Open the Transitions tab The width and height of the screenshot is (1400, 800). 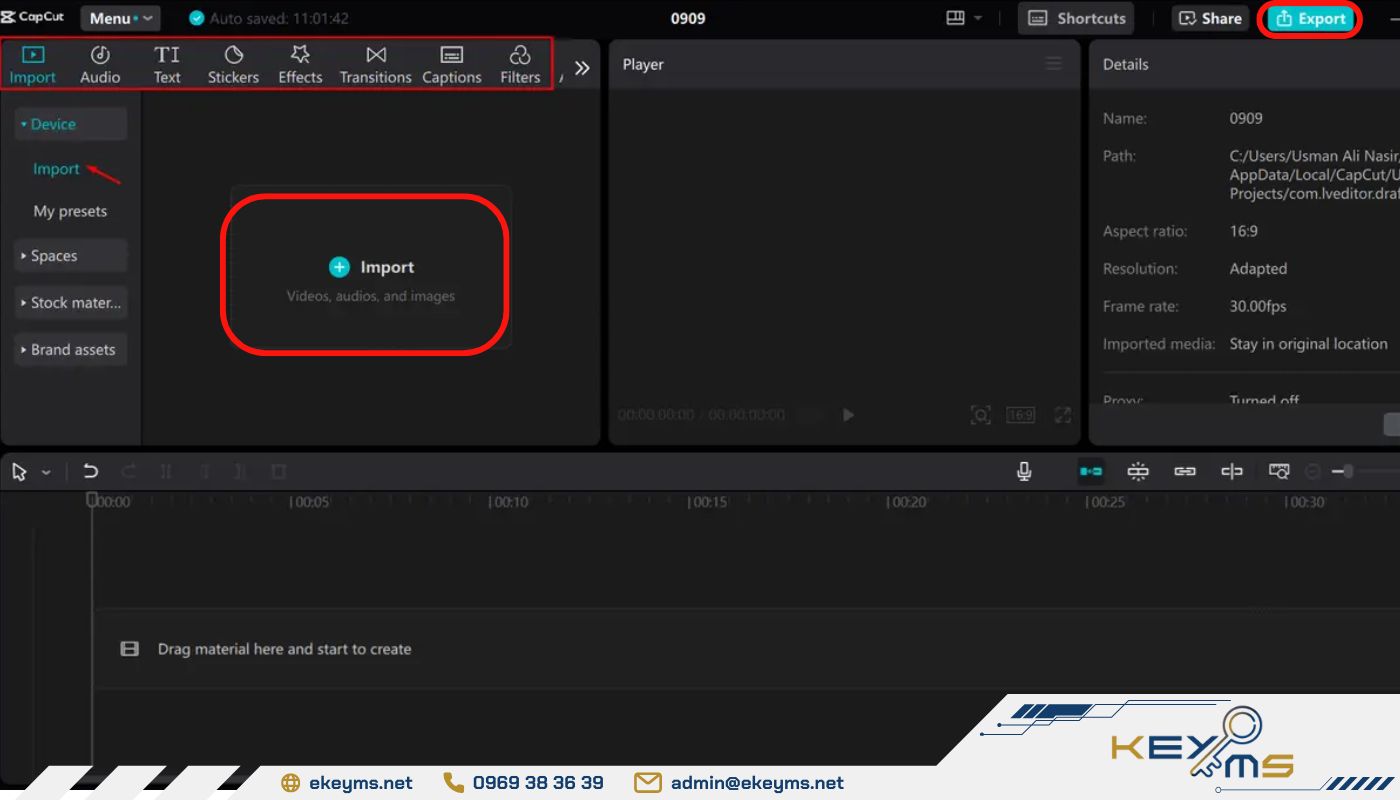(x=376, y=65)
